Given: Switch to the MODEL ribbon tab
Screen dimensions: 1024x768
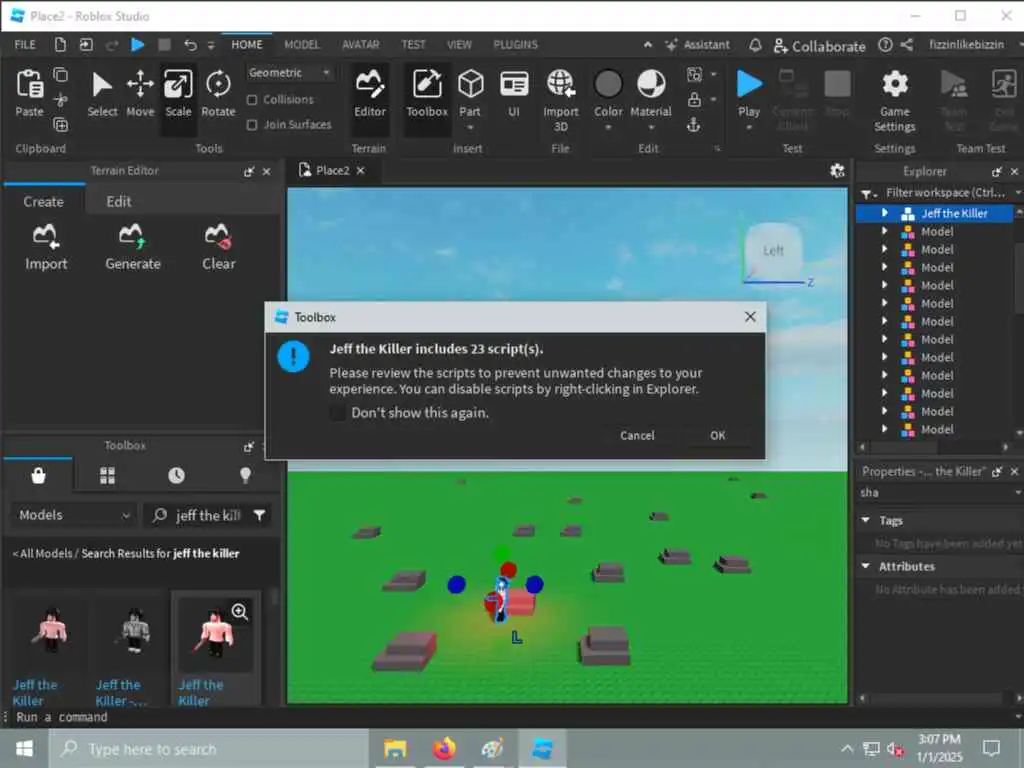Looking at the screenshot, I should click(302, 44).
